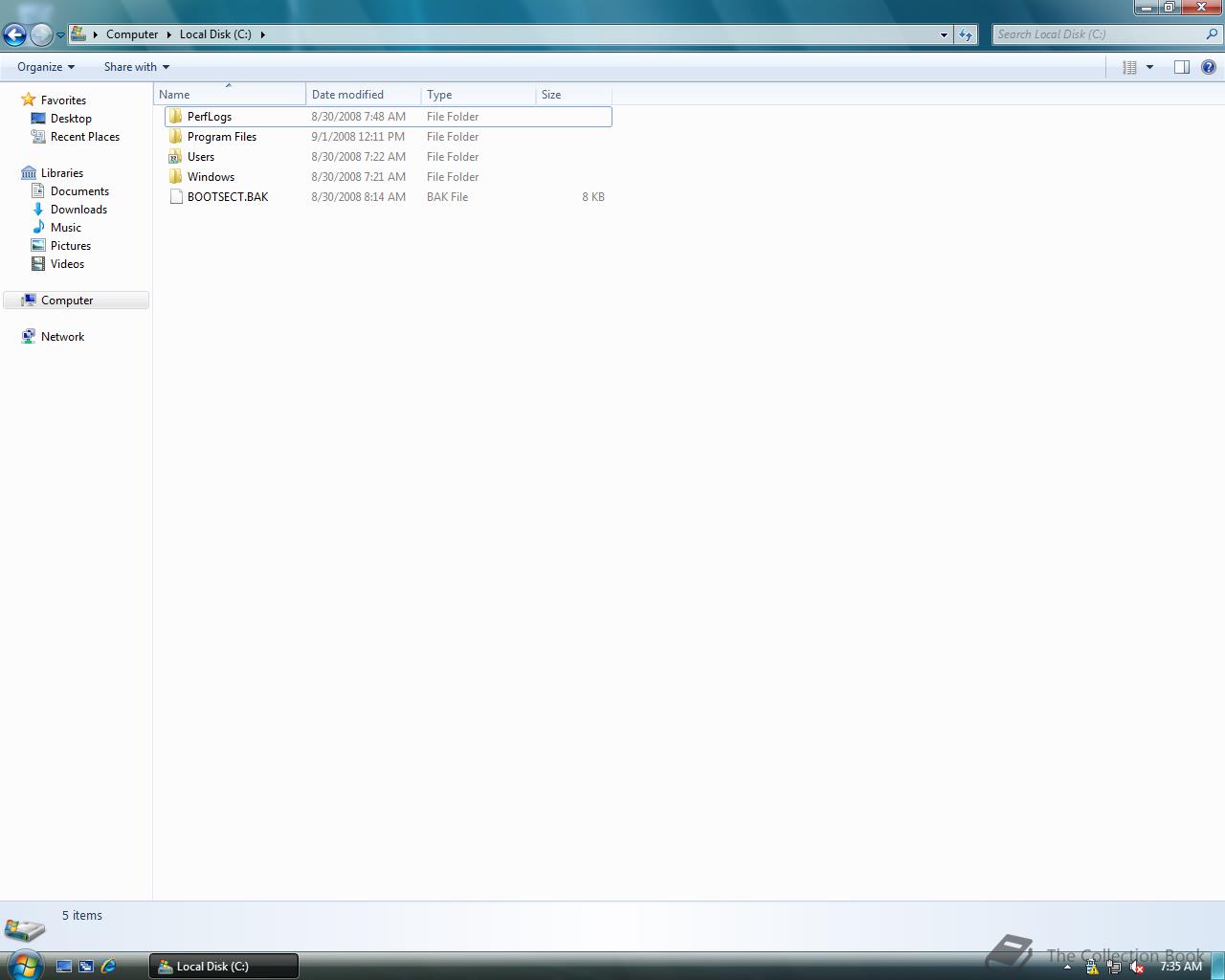
Task: Click the drive icon in the details pane
Action: pos(24,928)
